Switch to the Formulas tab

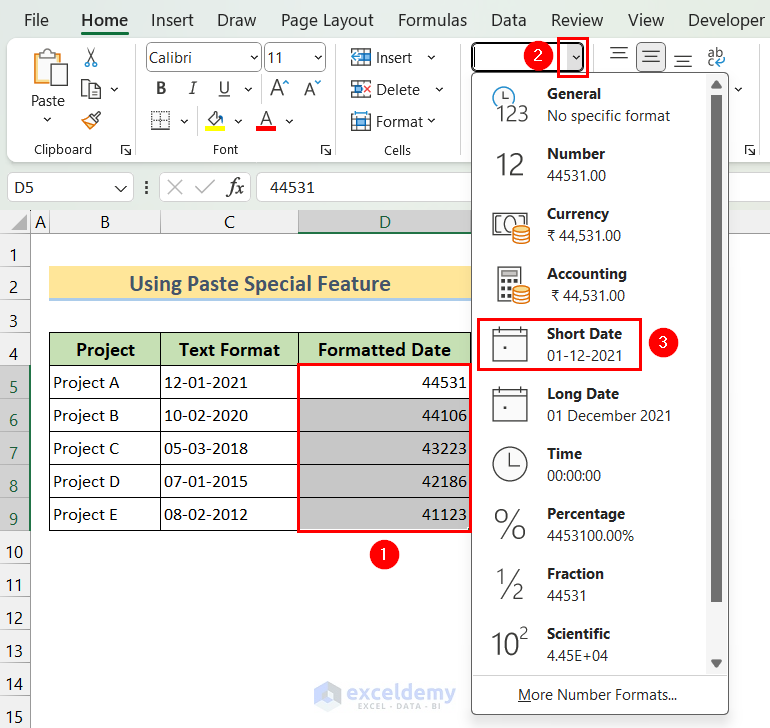pyautogui.click(x=433, y=20)
